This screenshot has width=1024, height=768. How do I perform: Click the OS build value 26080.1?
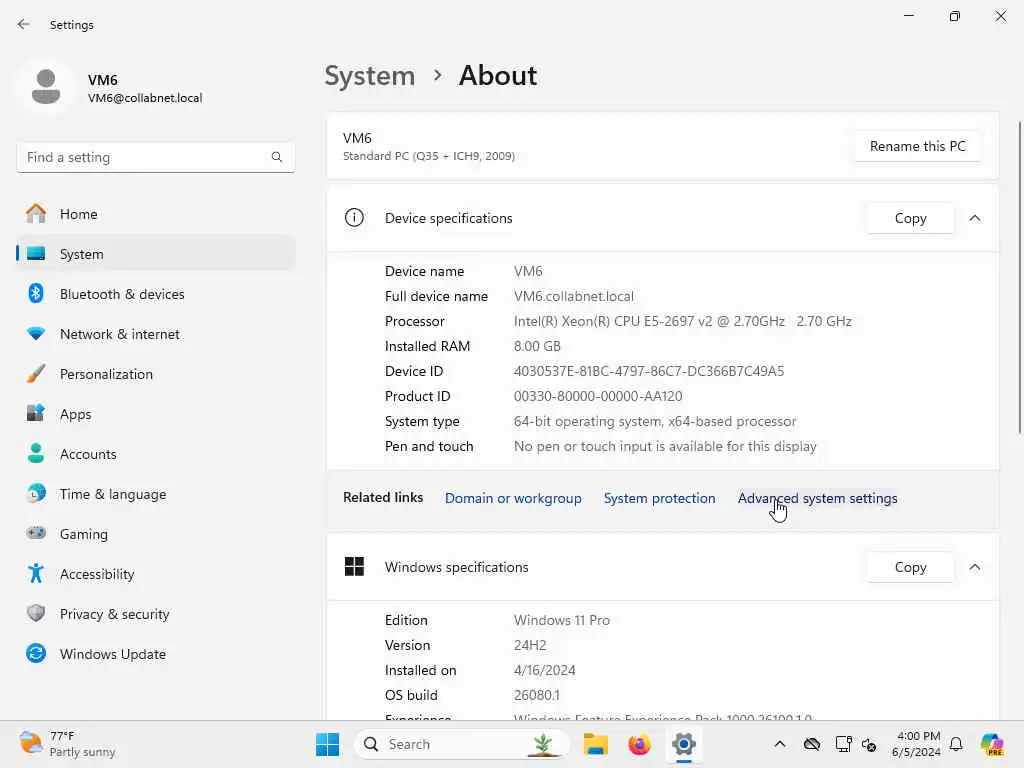click(x=536, y=695)
